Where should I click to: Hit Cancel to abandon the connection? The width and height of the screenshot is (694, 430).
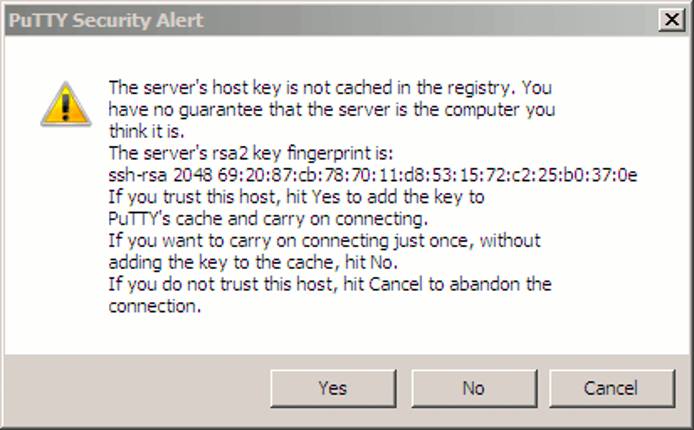pyautogui.click(x=611, y=388)
